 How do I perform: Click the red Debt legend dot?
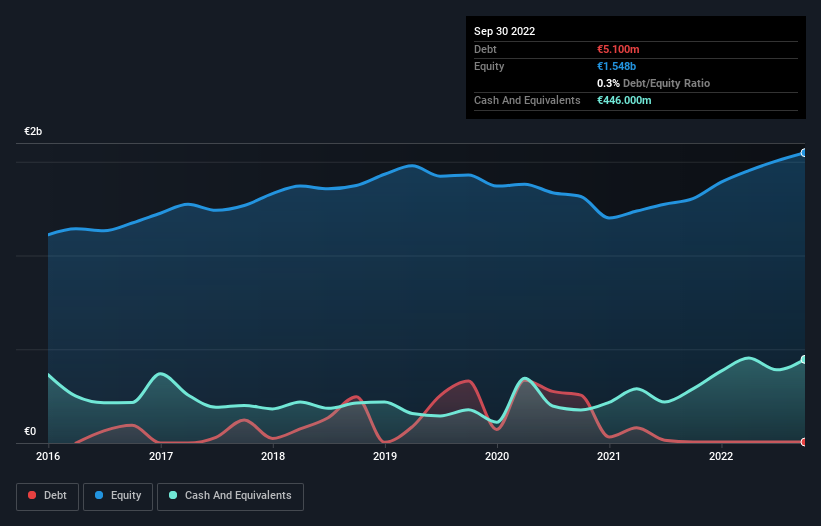click(32, 495)
